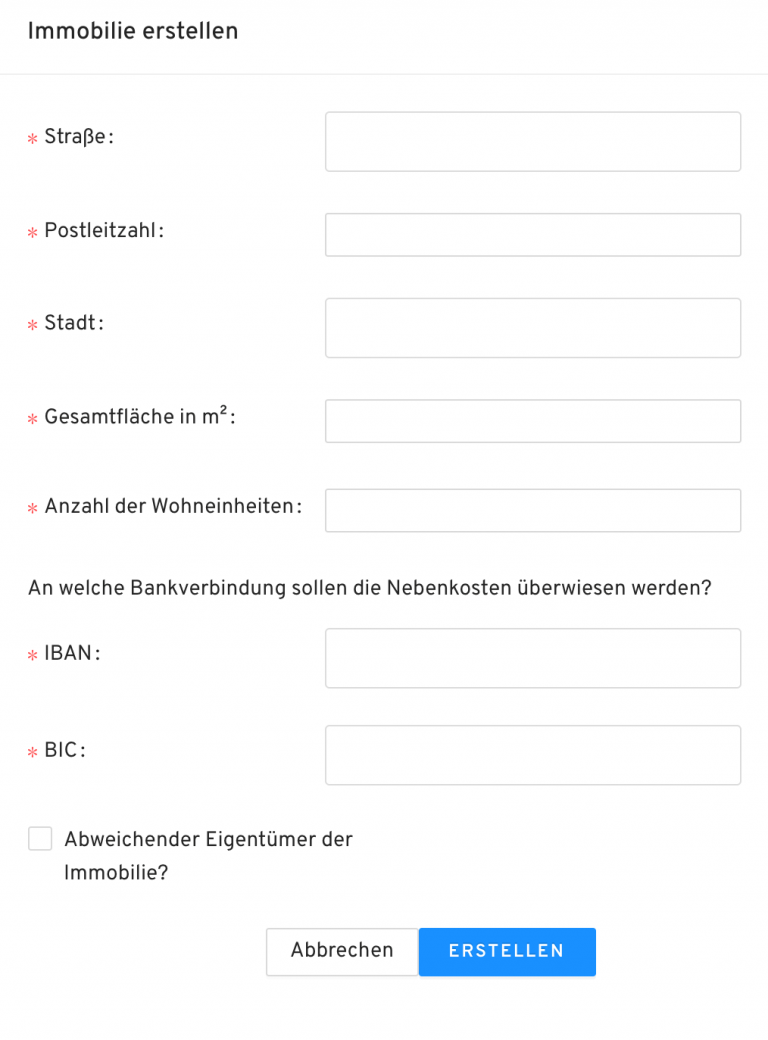Click the Anzahl der Wohneinheiten label
This screenshot has height=1040, width=768.
click(172, 506)
